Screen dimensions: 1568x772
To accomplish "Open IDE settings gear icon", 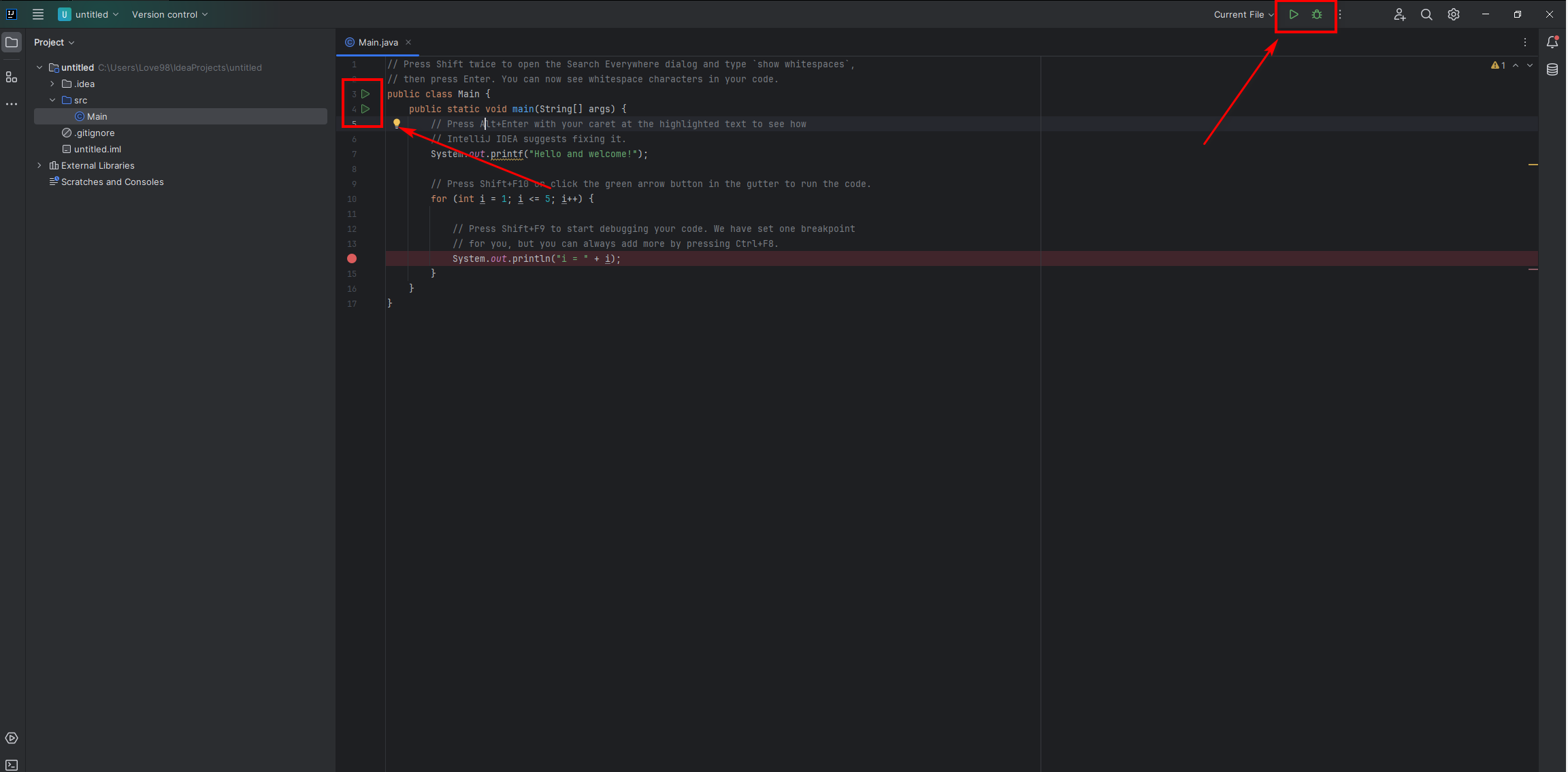I will coord(1454,14).
